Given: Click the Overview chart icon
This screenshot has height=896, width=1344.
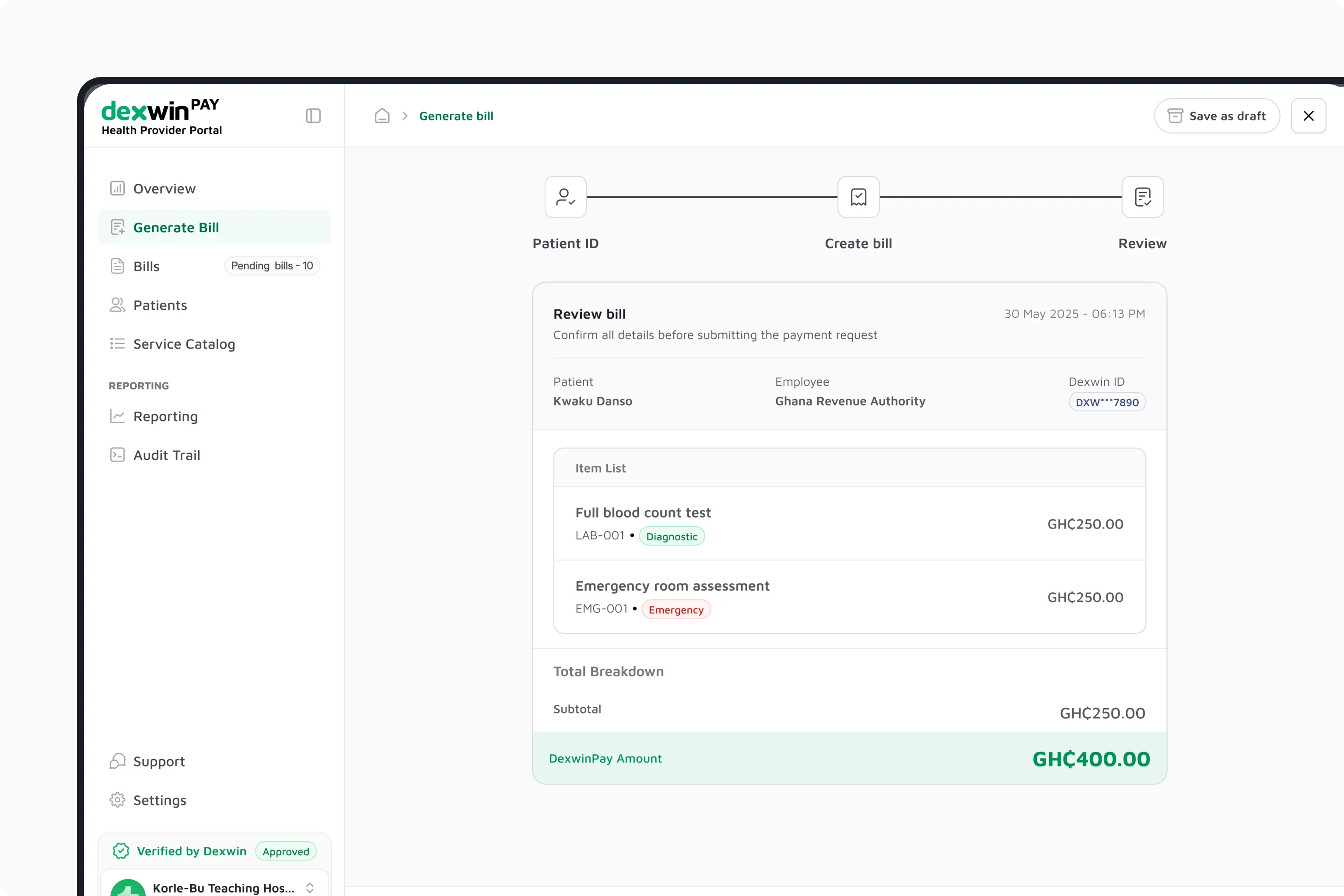Looking at the screenshot, I should pos(117,188).
